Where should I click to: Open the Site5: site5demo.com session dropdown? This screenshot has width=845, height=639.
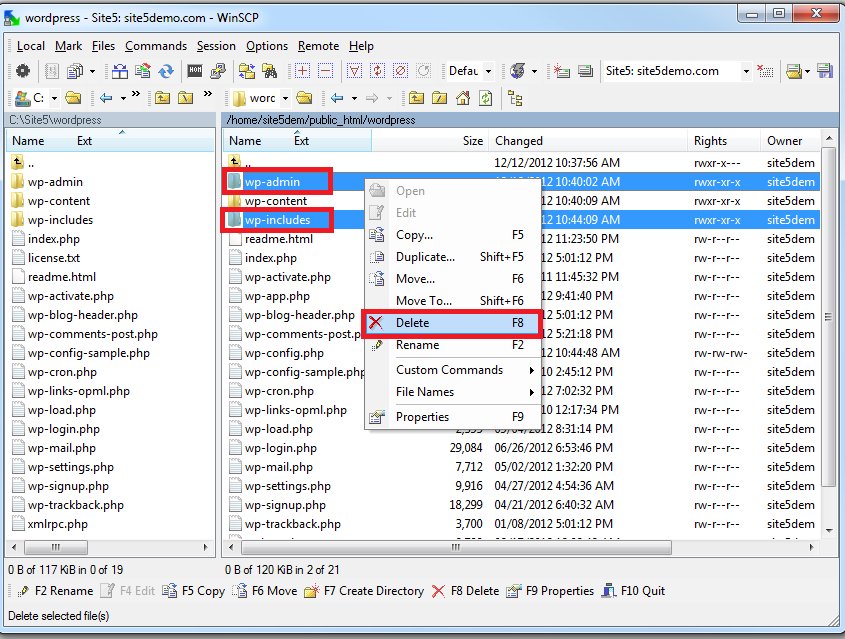click(745, 71)
